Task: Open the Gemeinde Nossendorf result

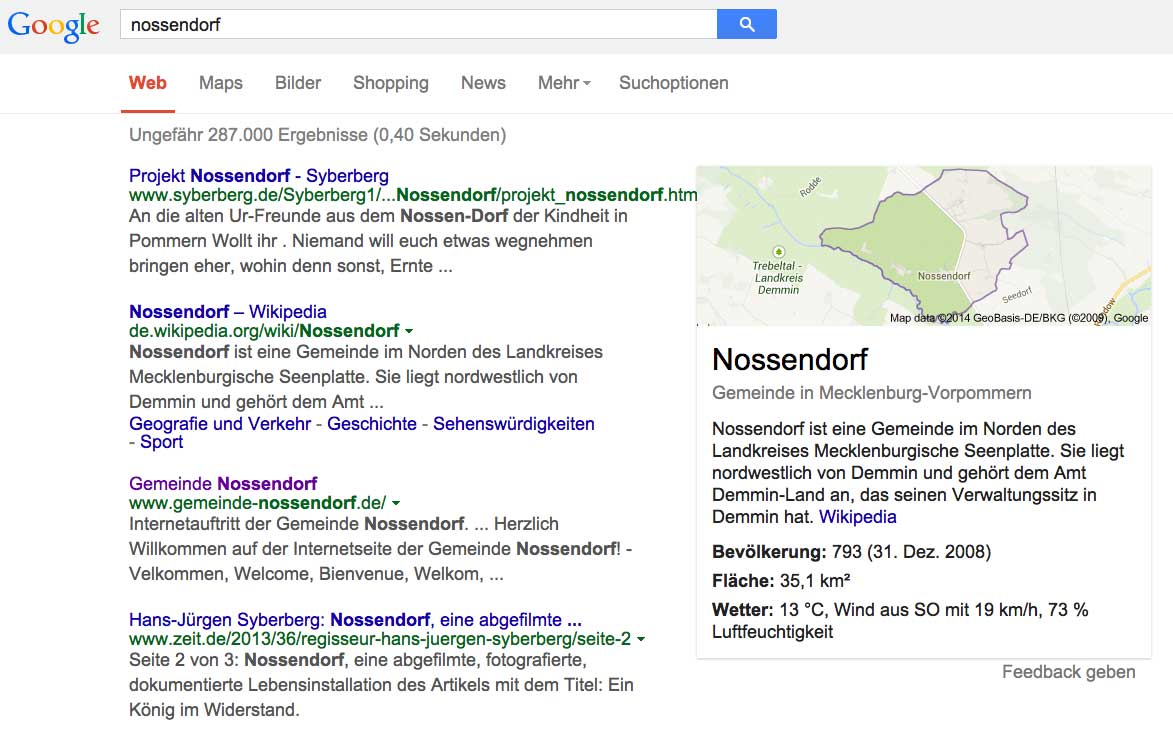Action: [223, 484]
